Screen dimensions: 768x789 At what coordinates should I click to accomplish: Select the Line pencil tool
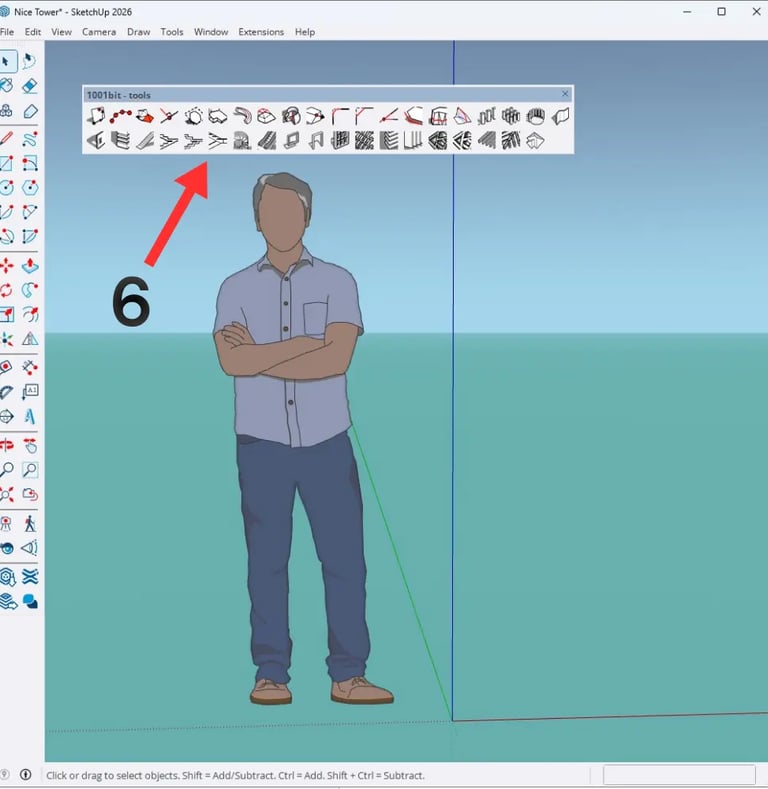[7, 139]
